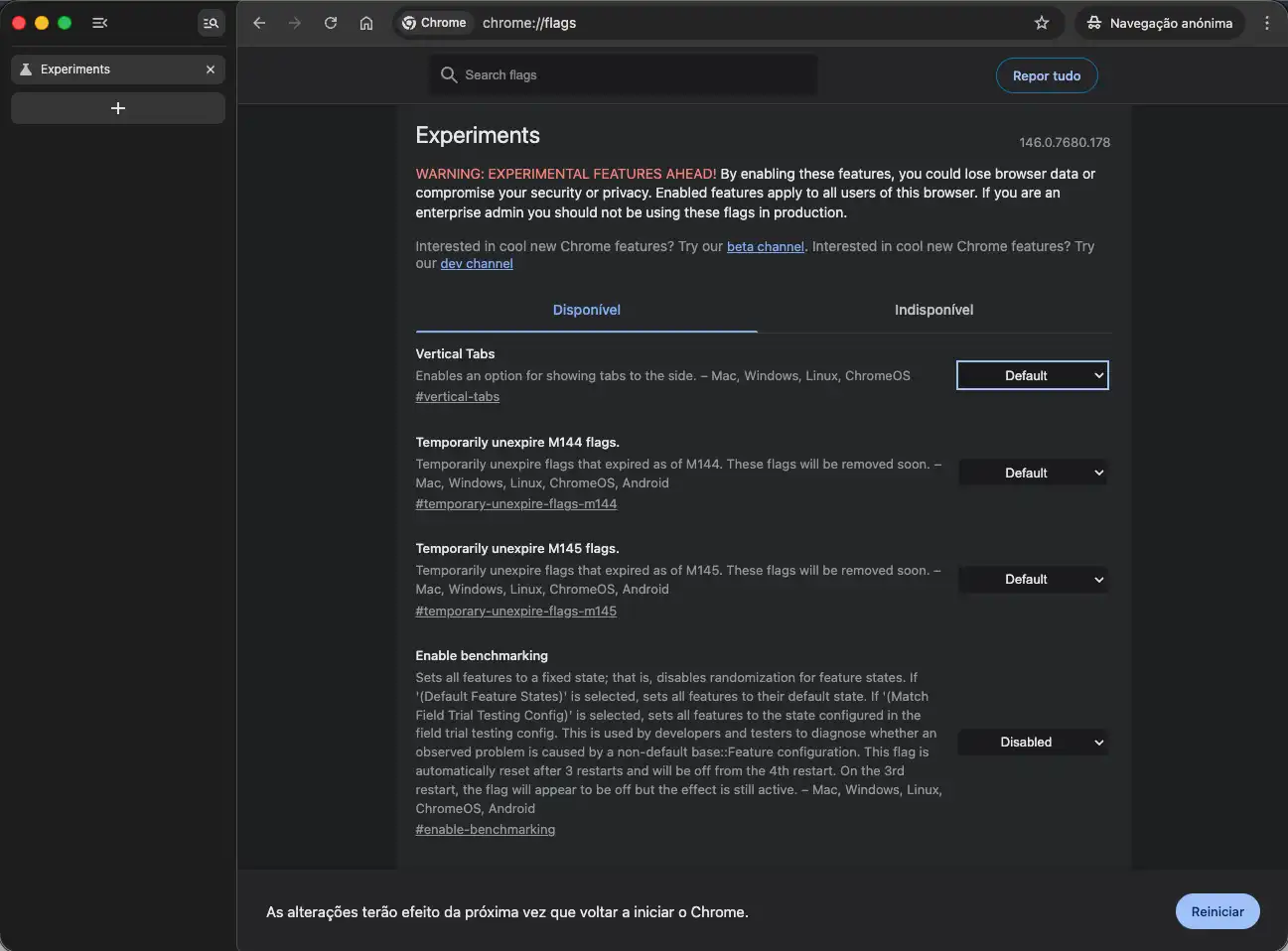
Task: Bookmark this page with star icon
Action: [x=1042, y=23]
